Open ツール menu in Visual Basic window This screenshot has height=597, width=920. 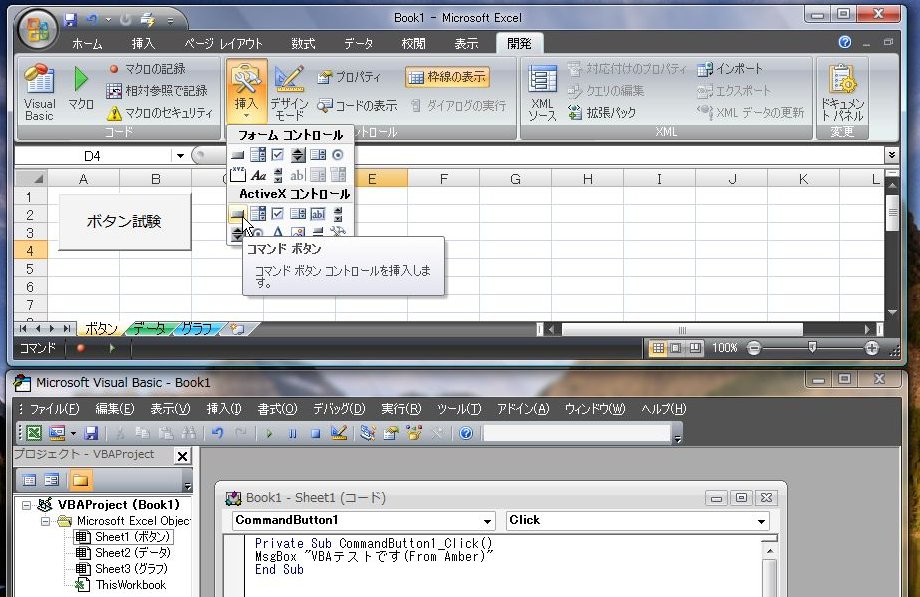[x=459, y=409]
